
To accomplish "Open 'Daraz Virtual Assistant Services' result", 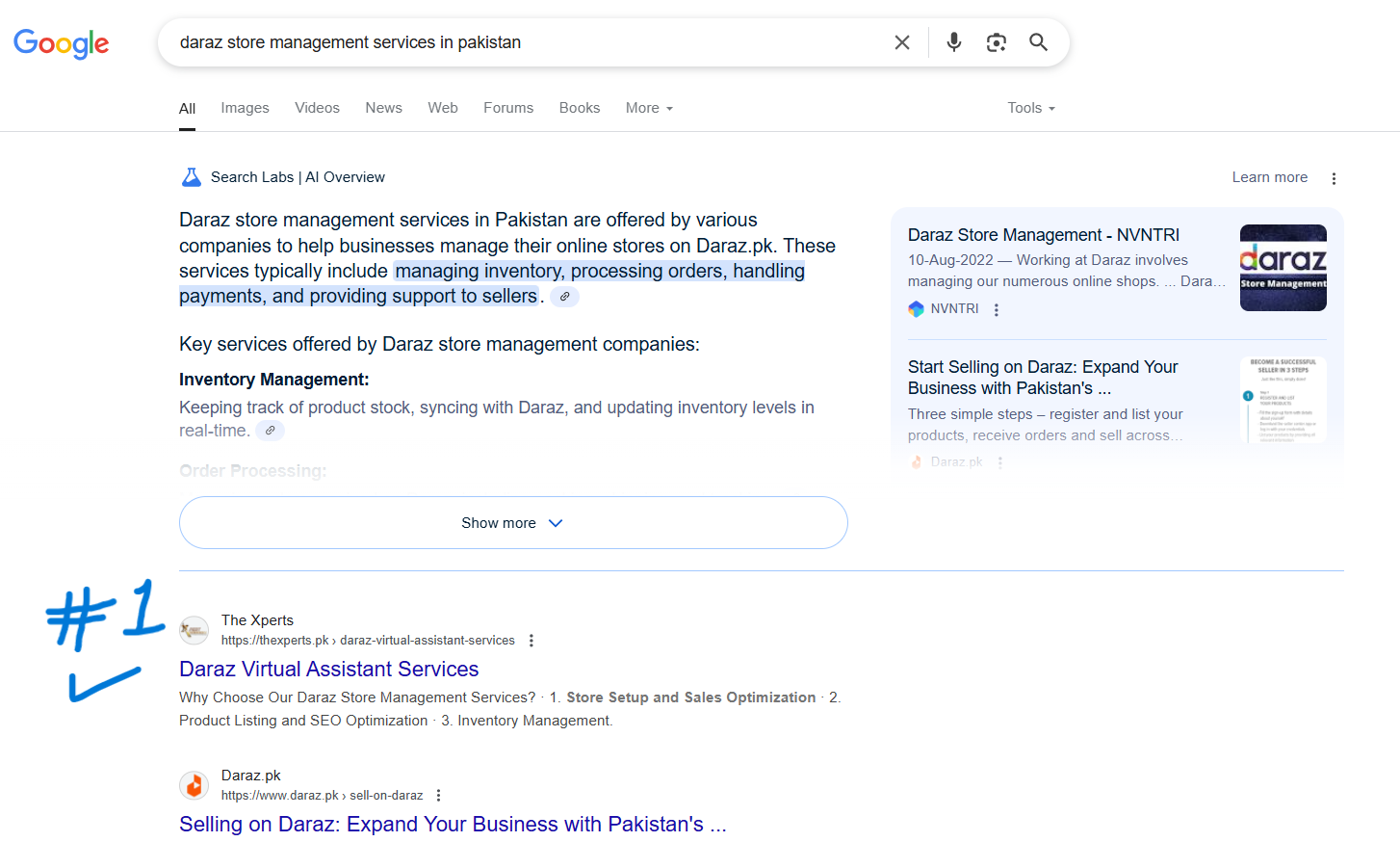I will (x=328, y=670).
